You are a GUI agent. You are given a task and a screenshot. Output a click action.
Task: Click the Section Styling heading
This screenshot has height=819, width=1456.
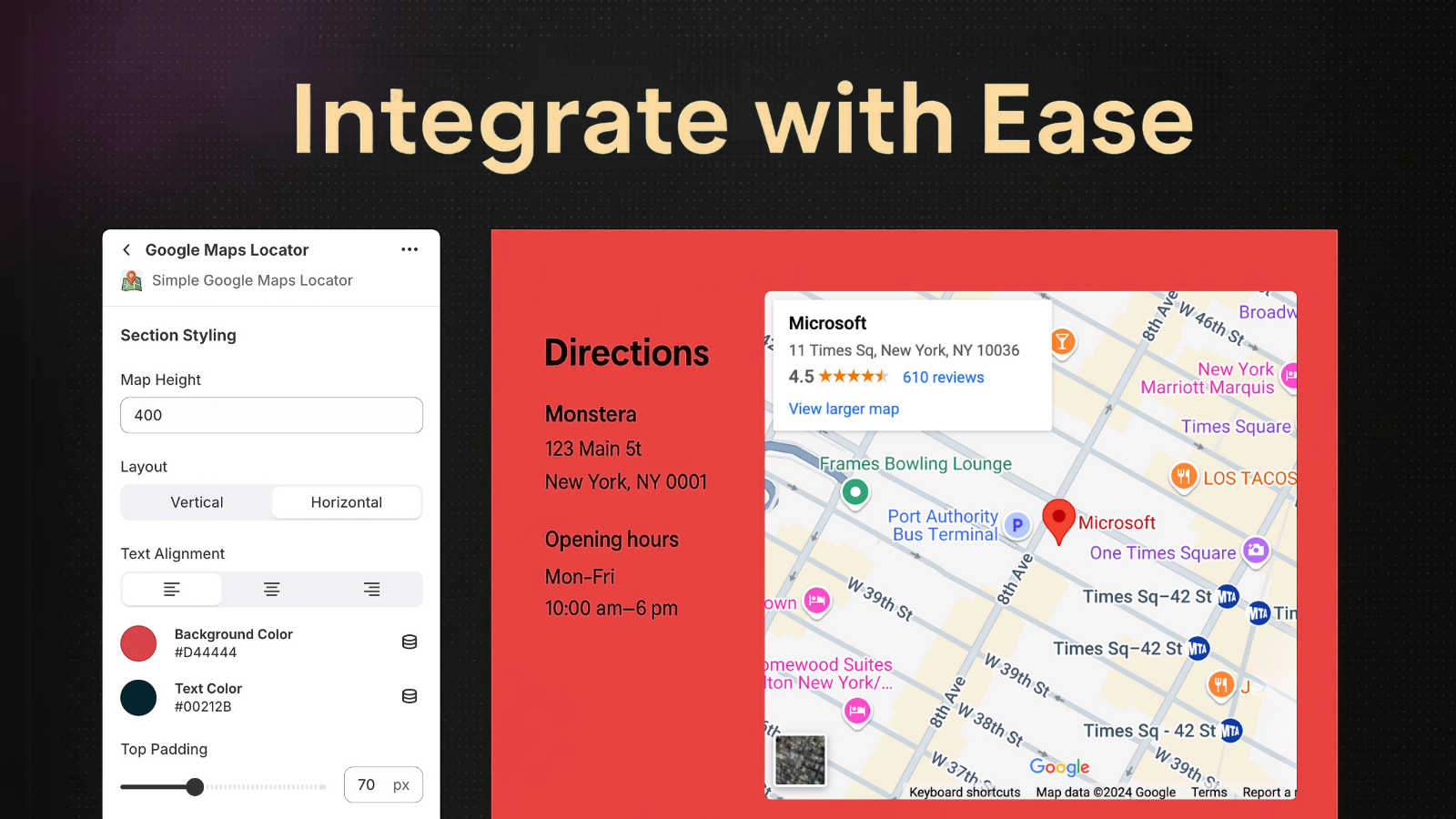point(178,335)
